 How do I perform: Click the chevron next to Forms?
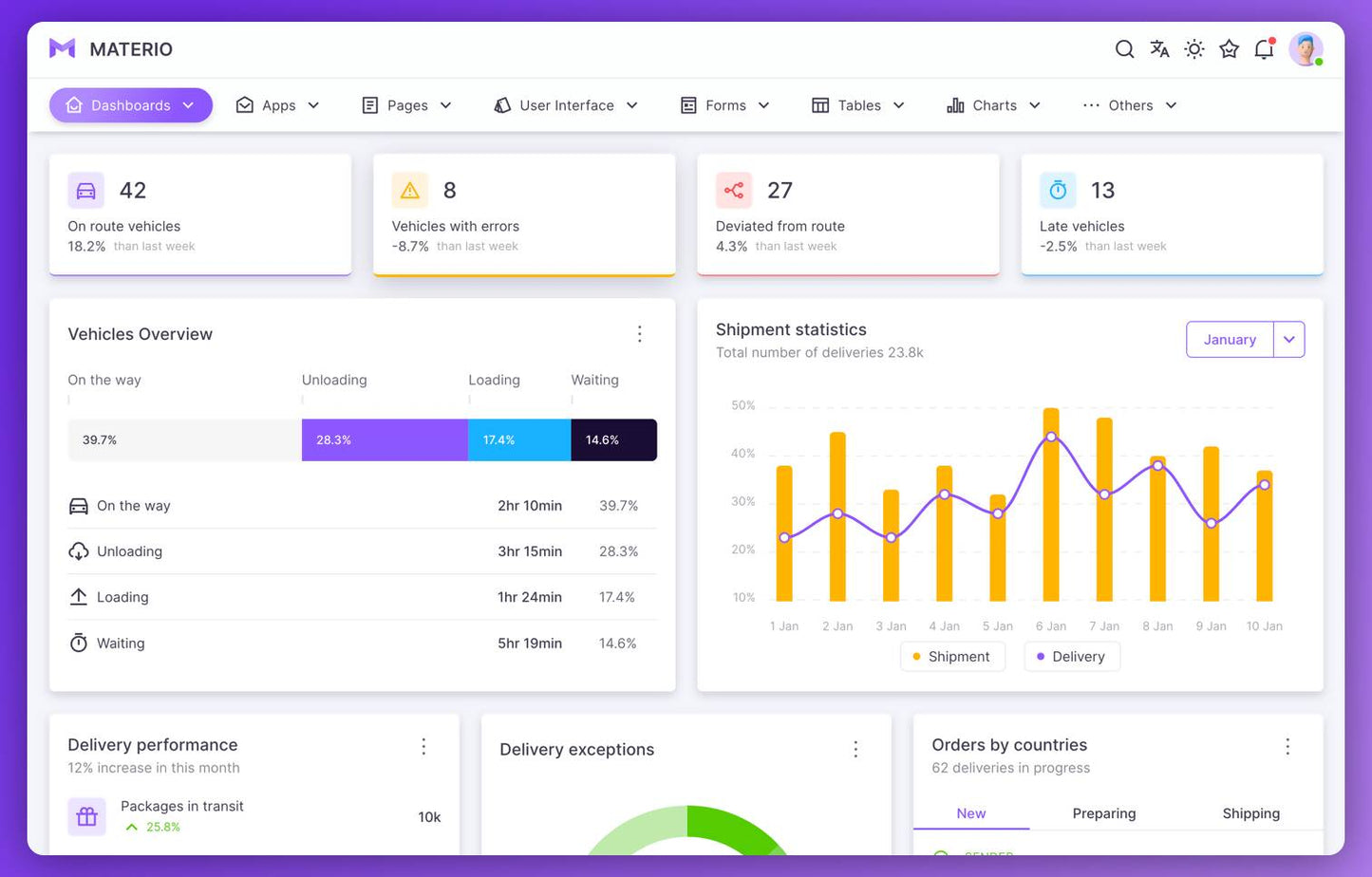763,105
